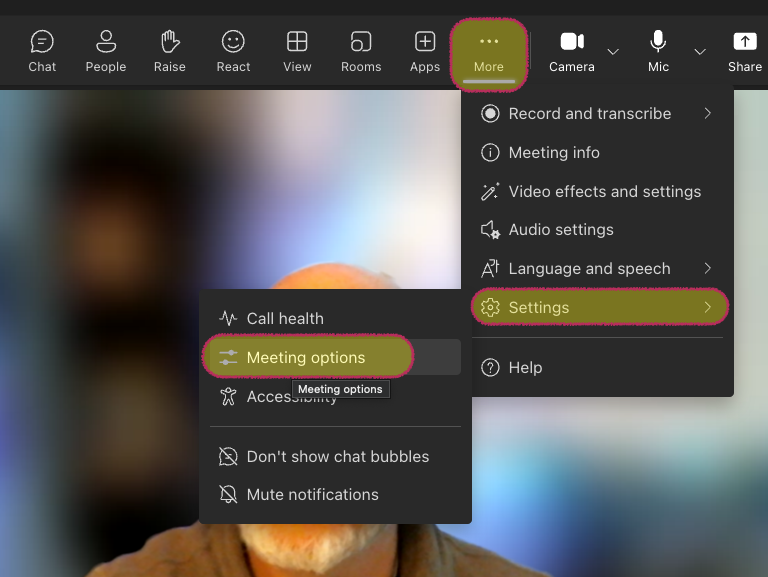
Task: Open the React emoji picker
Action: point(233,51)
